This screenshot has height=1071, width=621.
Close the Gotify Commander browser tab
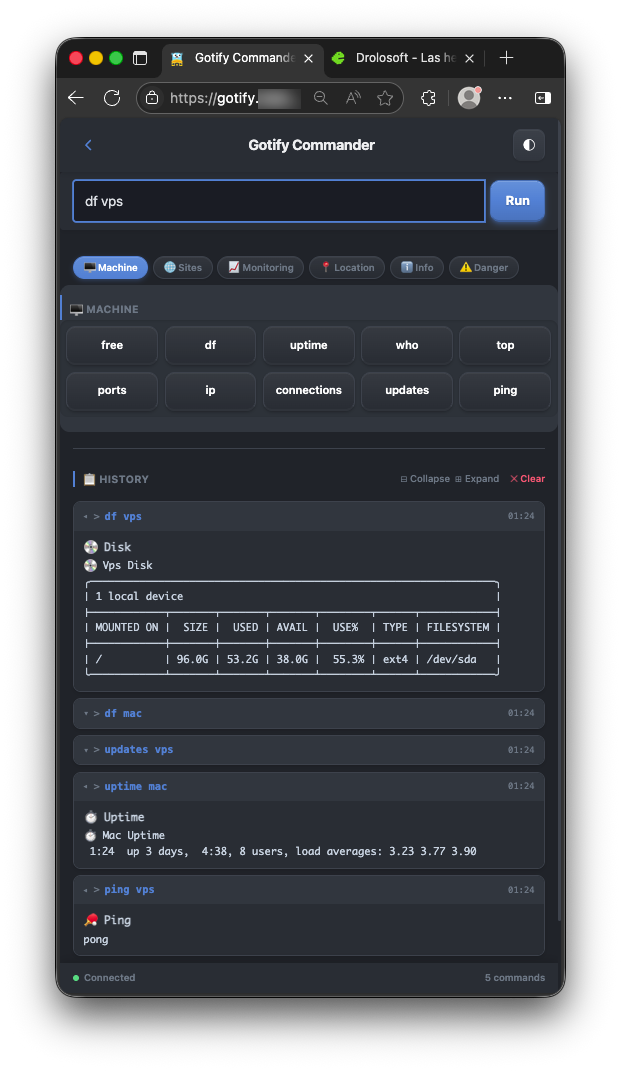[308, 59]
